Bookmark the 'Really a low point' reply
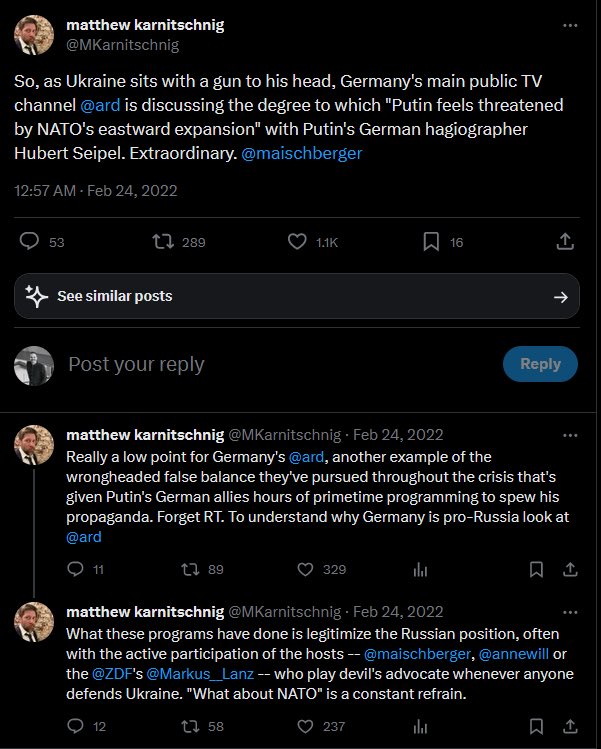Screen dimensions: 601x749 pyautogui.click(x=537, y=569)
